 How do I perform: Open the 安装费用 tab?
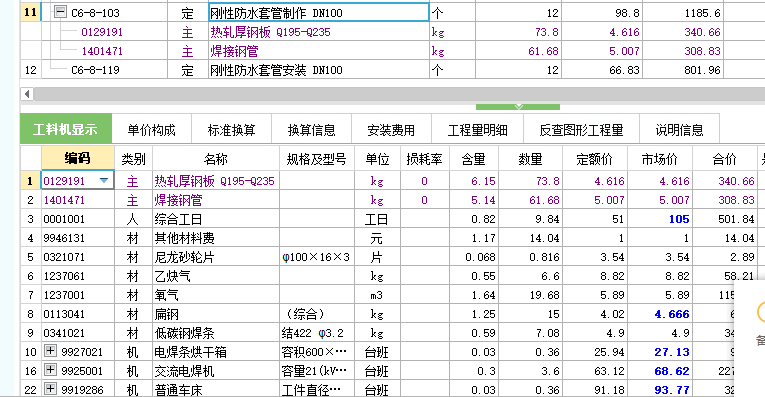tap(391, 130)
